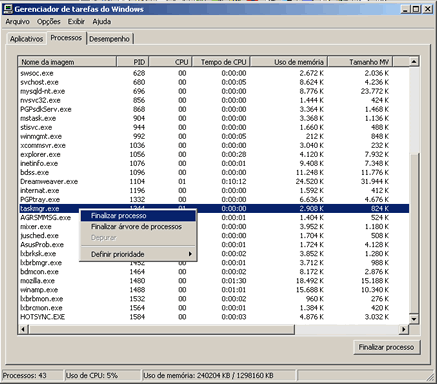Click the vertical scrollbar up arrow
Image resolution: width=437 pixels, height=384 pixels.
tap(414, 62)
